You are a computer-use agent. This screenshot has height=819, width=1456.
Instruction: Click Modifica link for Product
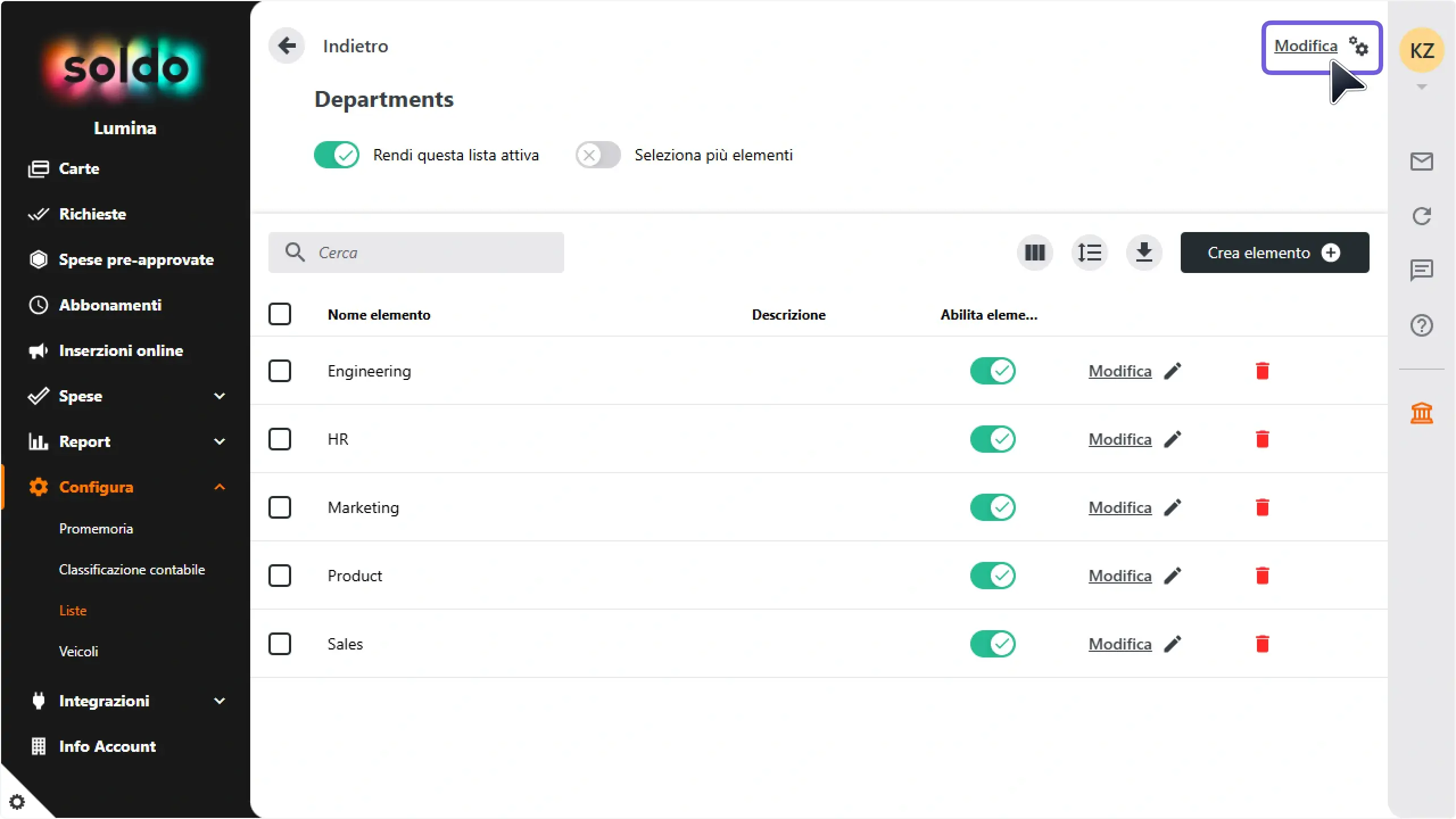tap(1120, 576)
